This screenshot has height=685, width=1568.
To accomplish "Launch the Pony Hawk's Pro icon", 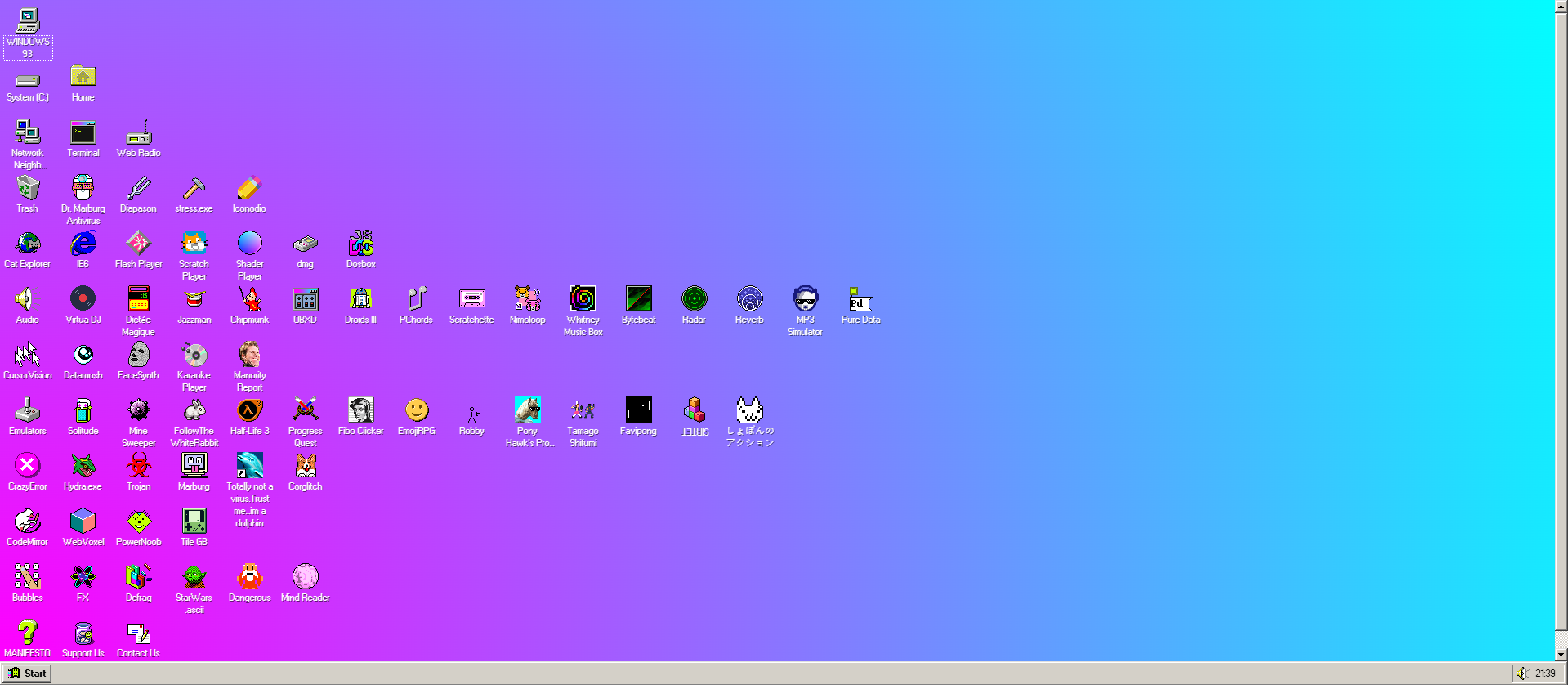I will [x=527, y=410].
